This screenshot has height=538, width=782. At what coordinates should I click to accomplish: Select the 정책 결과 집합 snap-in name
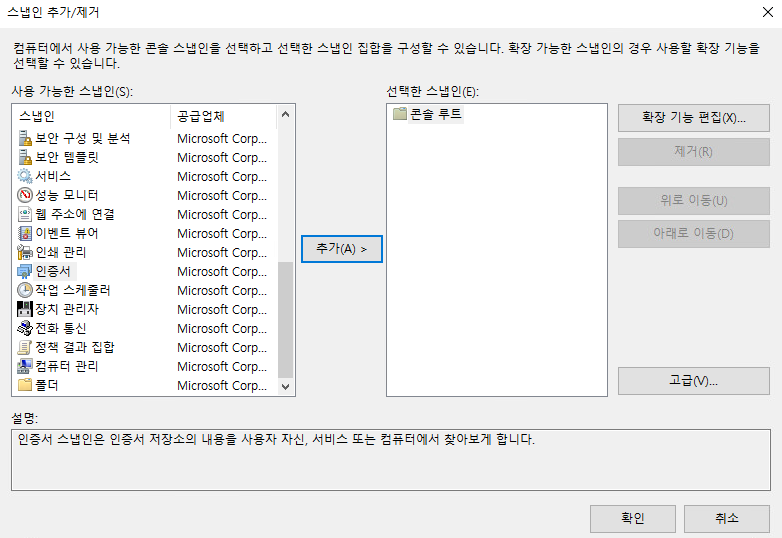point(75,347)
